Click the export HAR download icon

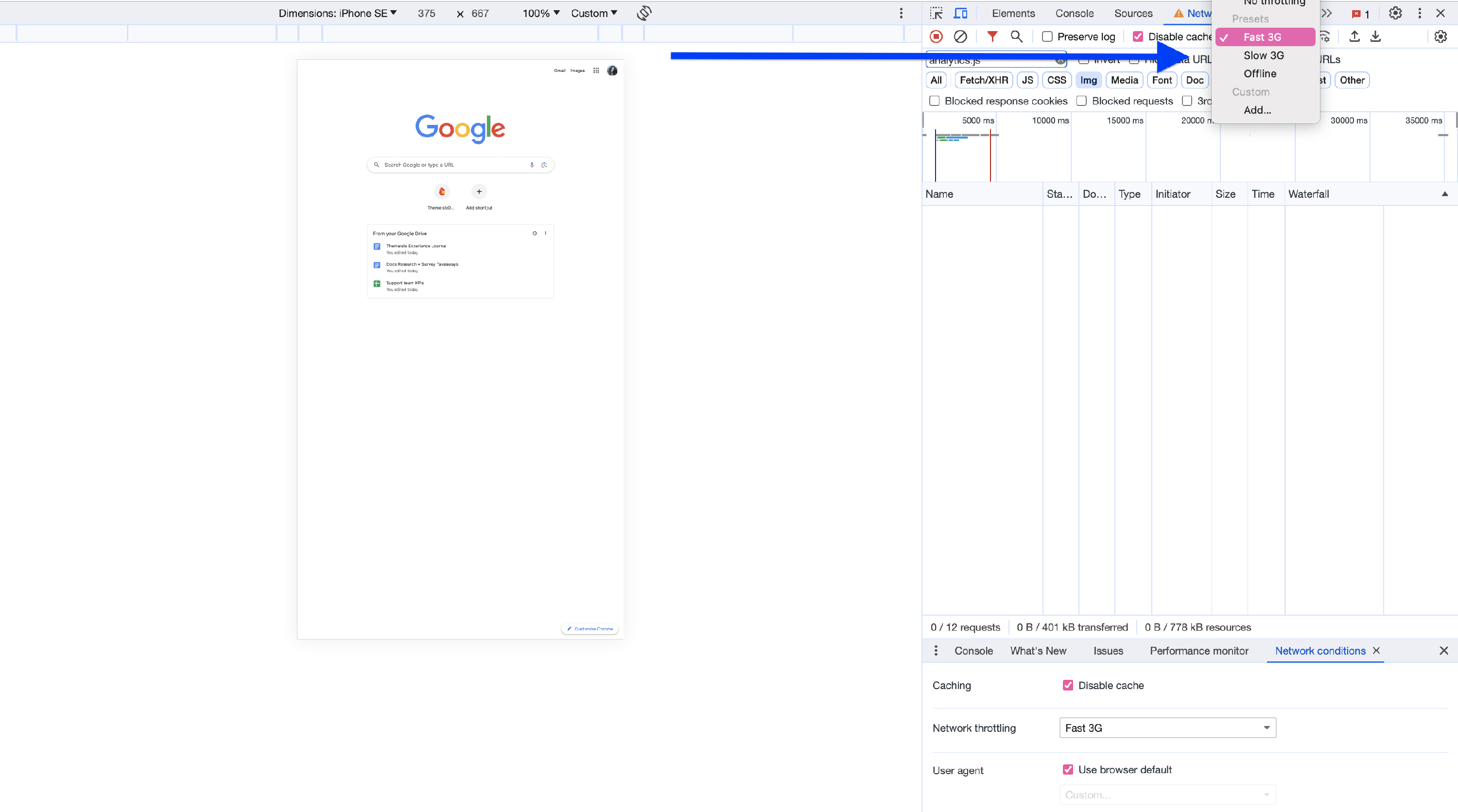point(1375,37)
